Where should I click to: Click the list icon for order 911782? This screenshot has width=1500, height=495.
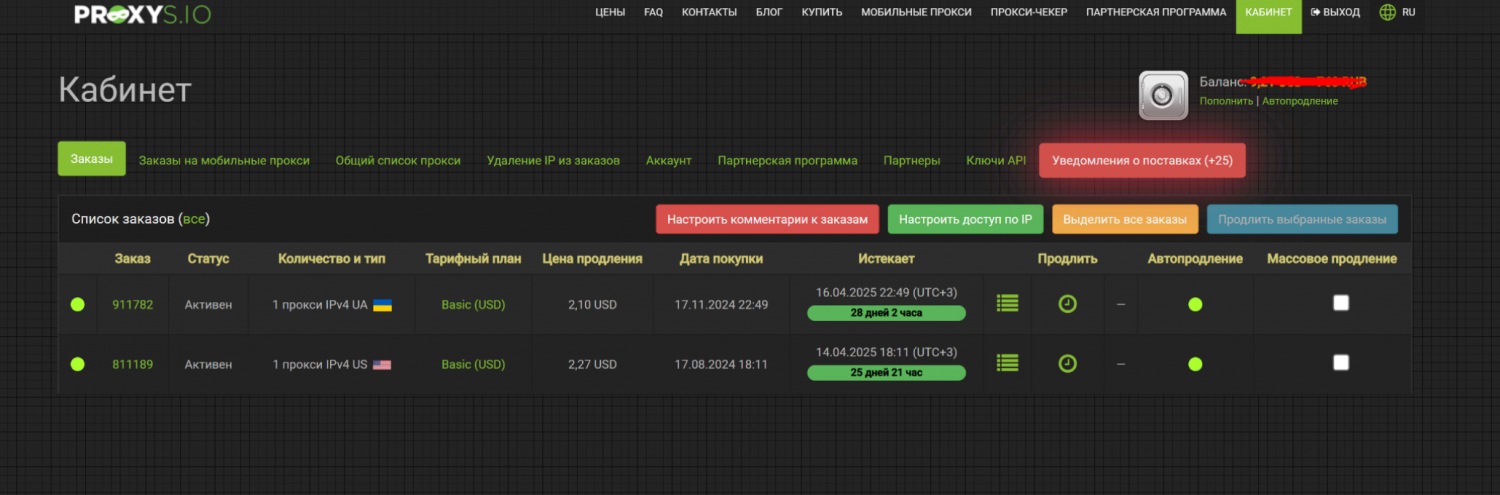pos(1007,304)
